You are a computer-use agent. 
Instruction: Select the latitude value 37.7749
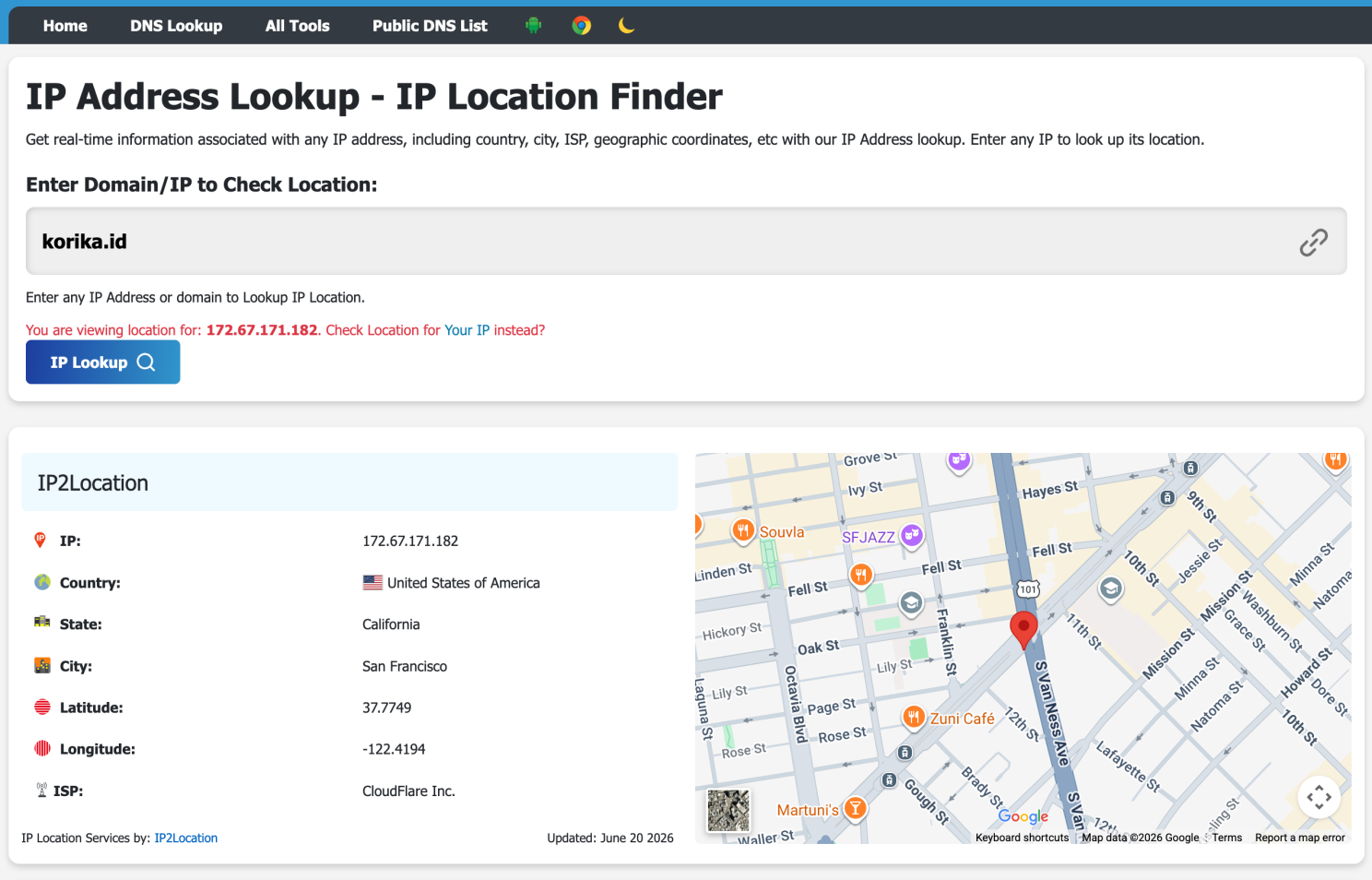(x=387, y=708)
